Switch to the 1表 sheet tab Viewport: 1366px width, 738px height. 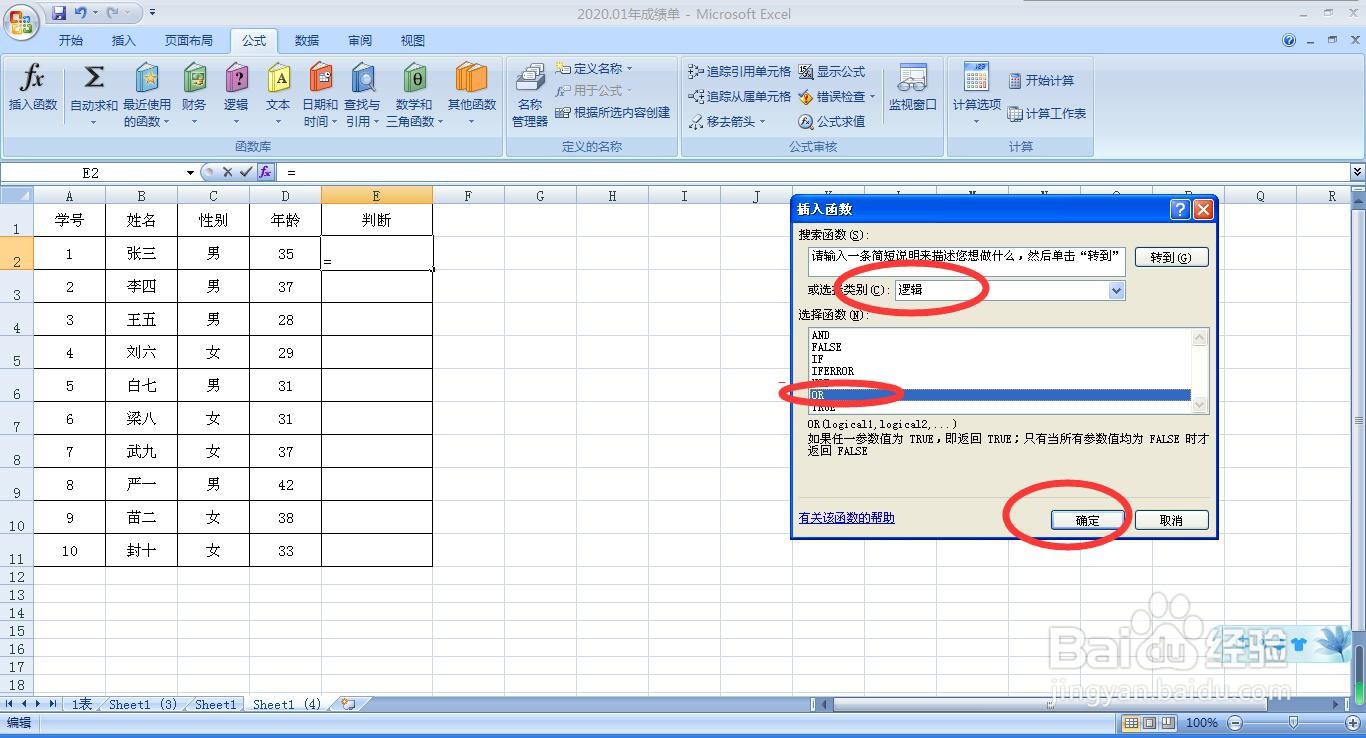pos(81,704)
